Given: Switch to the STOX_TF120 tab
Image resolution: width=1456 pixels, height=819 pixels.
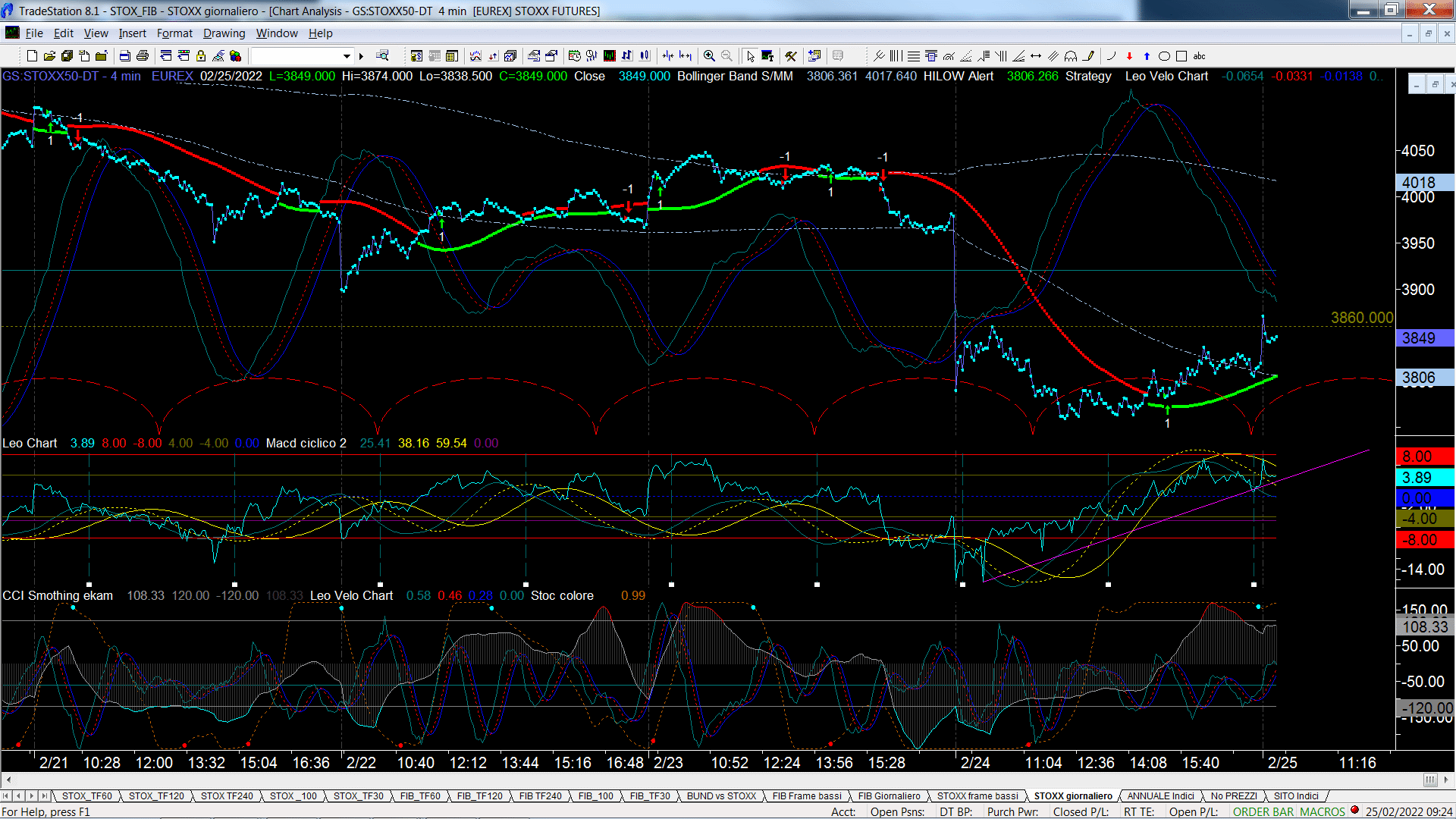Looking at the screenshot, I should tap(156, 795).
